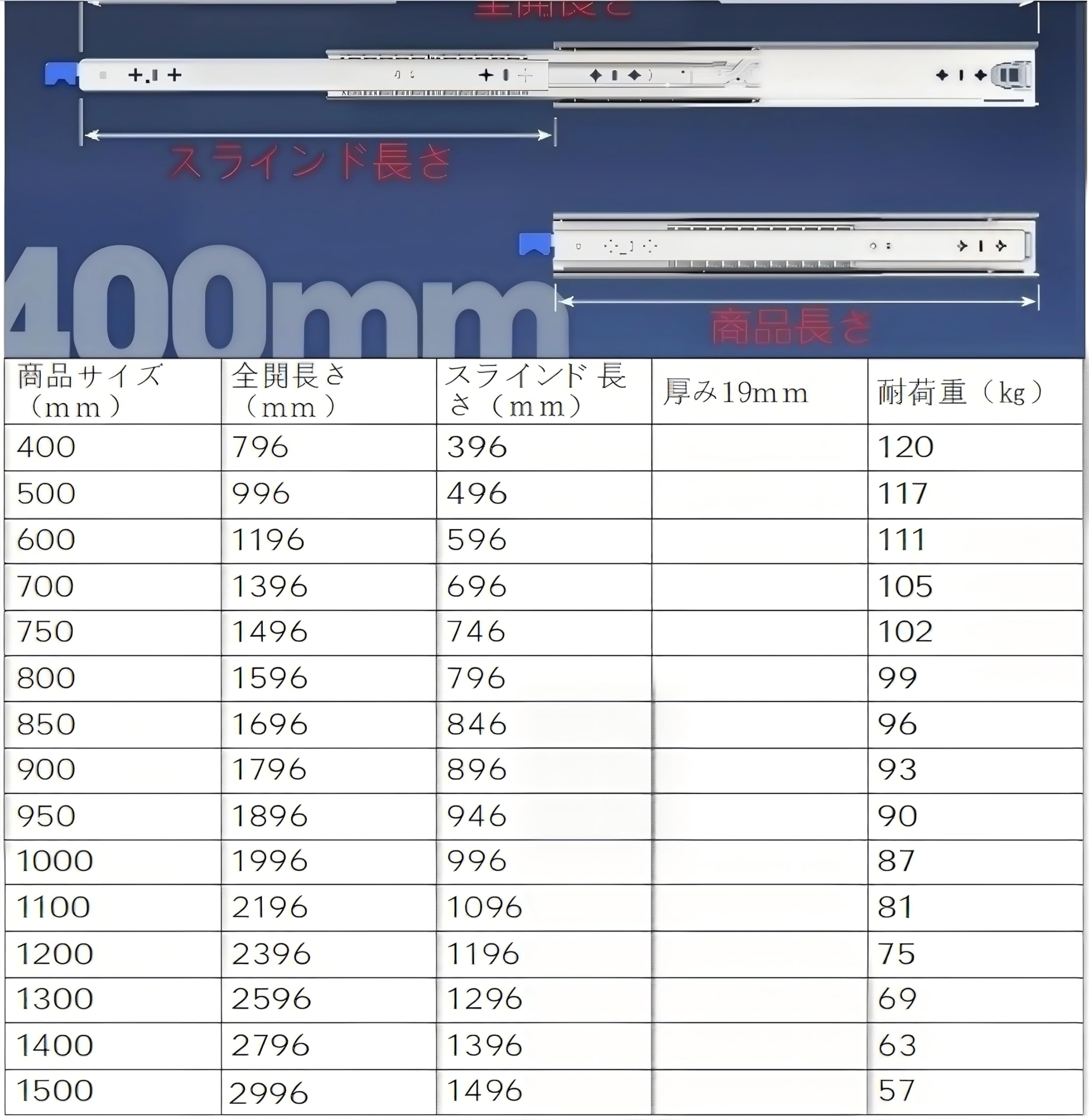Select the 耐荷重（kg） column header

(x=975, y=391)
